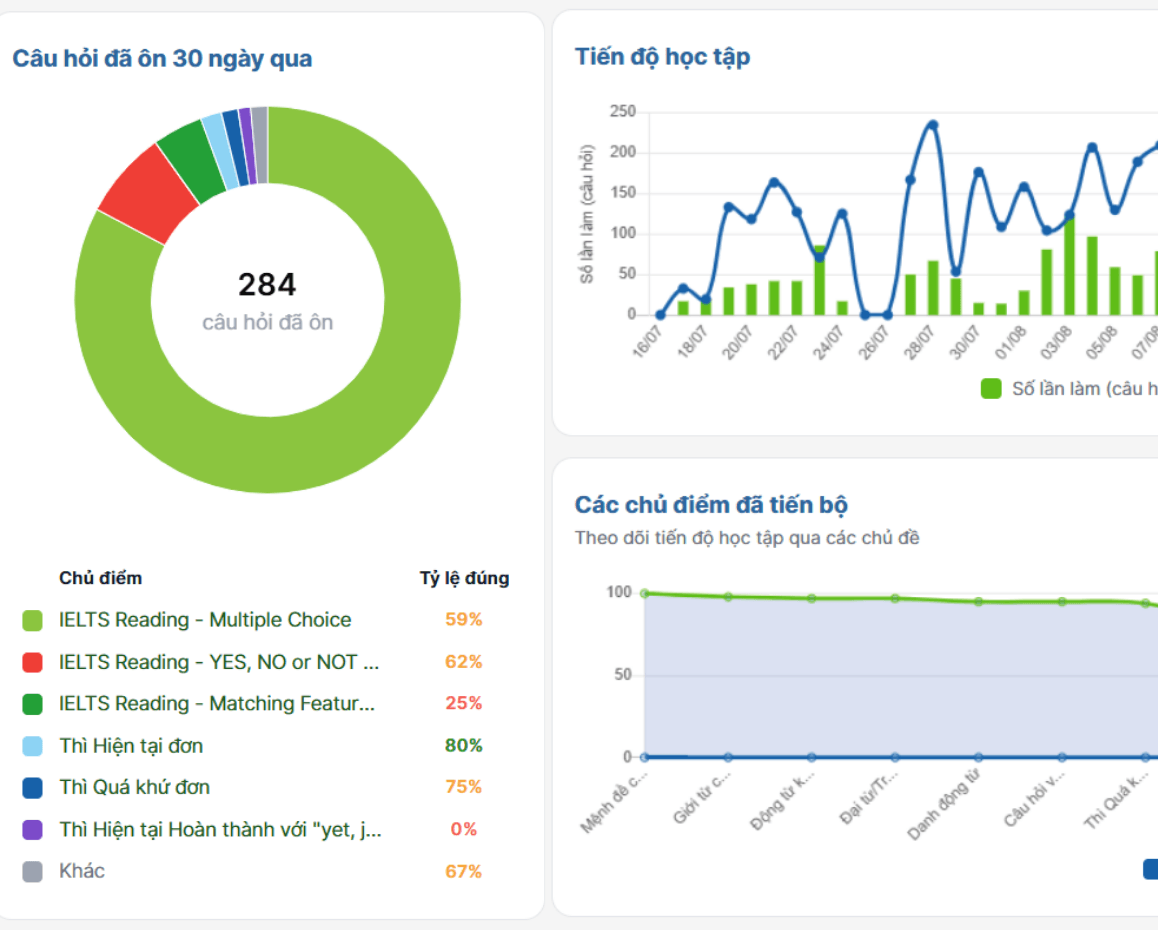Click the dark blue Thì Quá khứ đơn swatch
This screenshot has height=930, width=1158.
click(x=32, y=788)
